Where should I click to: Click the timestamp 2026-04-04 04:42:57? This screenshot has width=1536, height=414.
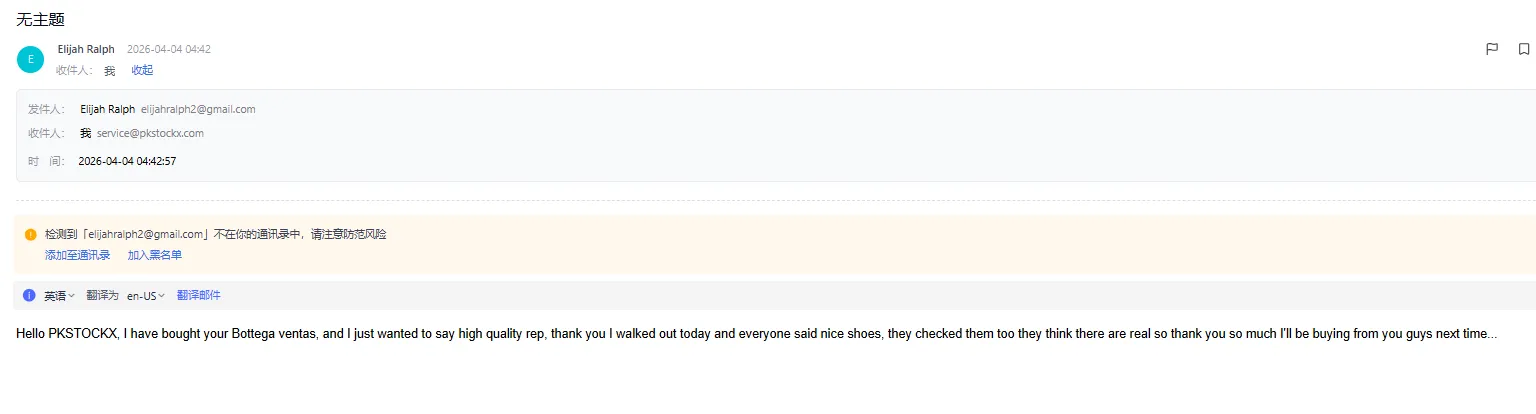click(127, 161)
